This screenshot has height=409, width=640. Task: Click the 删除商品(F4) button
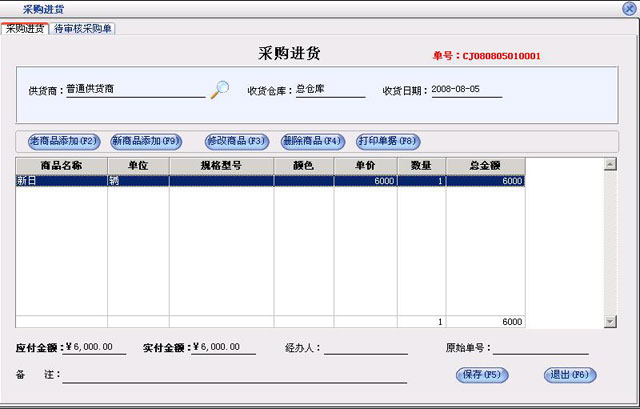(313, 141)
